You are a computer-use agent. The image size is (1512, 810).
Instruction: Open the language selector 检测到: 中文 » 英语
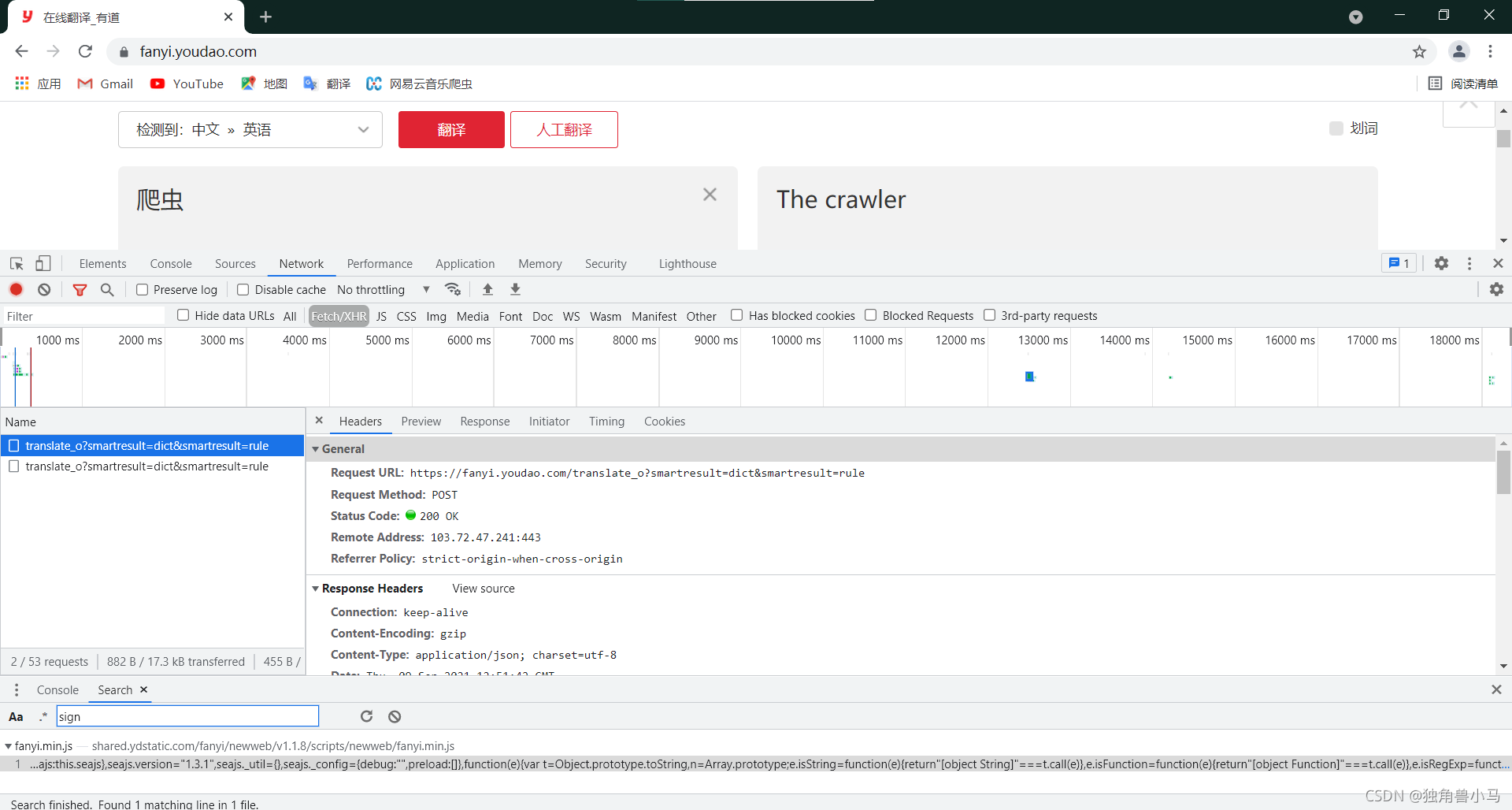coord(250,129)
